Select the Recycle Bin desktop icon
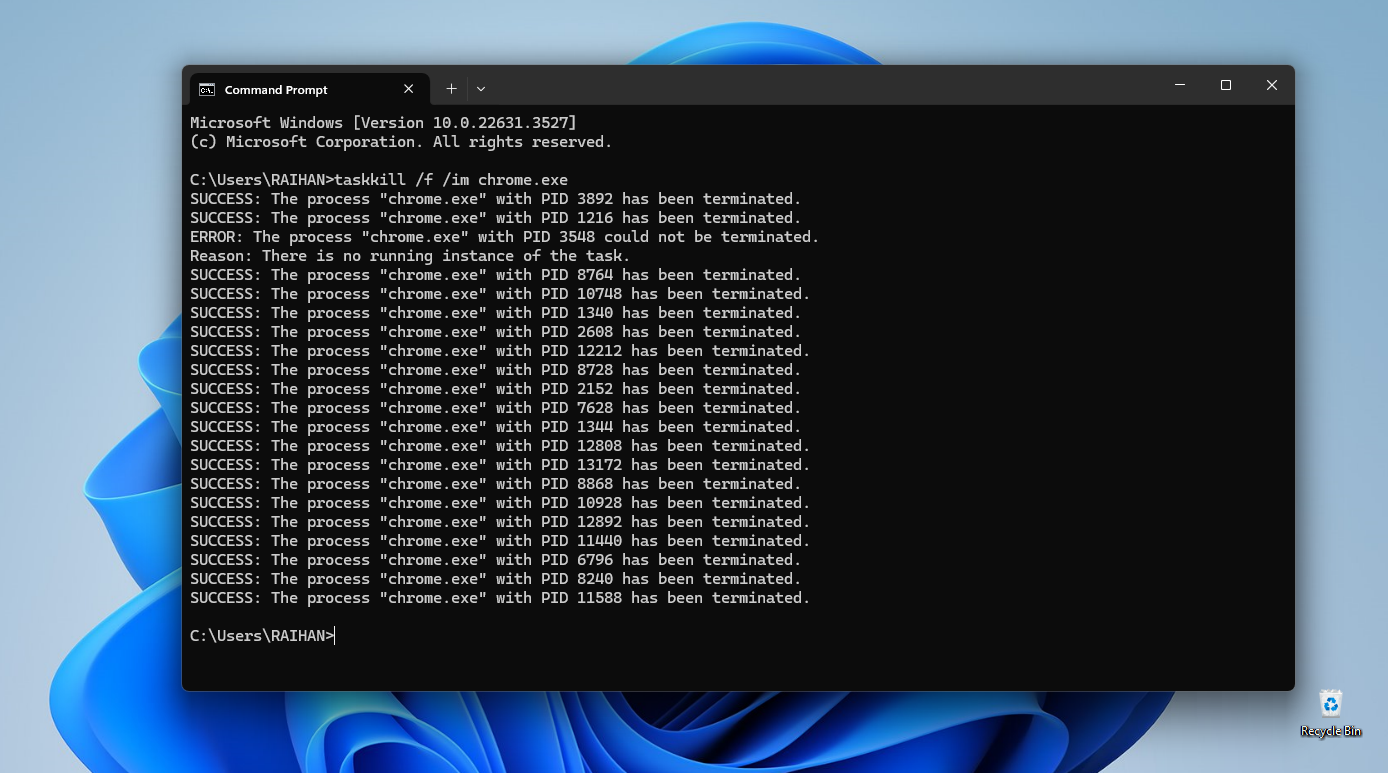This screenshot has height=773, width=1388. [x=1331, y=713]
